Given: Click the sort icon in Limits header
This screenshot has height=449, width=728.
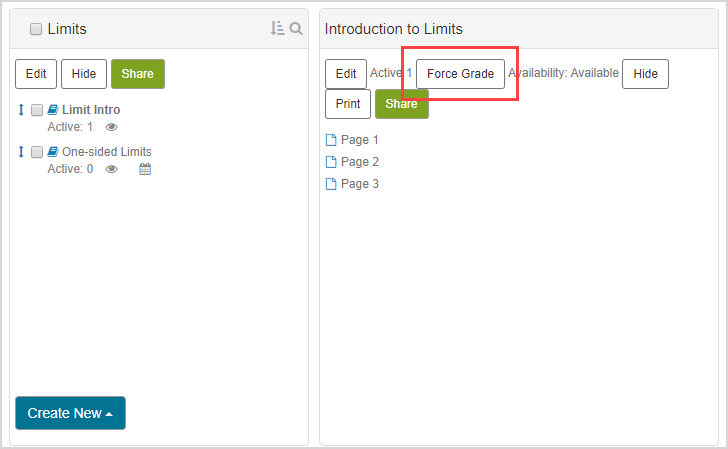Looking at the screenshot, I should tap(277, 29).
